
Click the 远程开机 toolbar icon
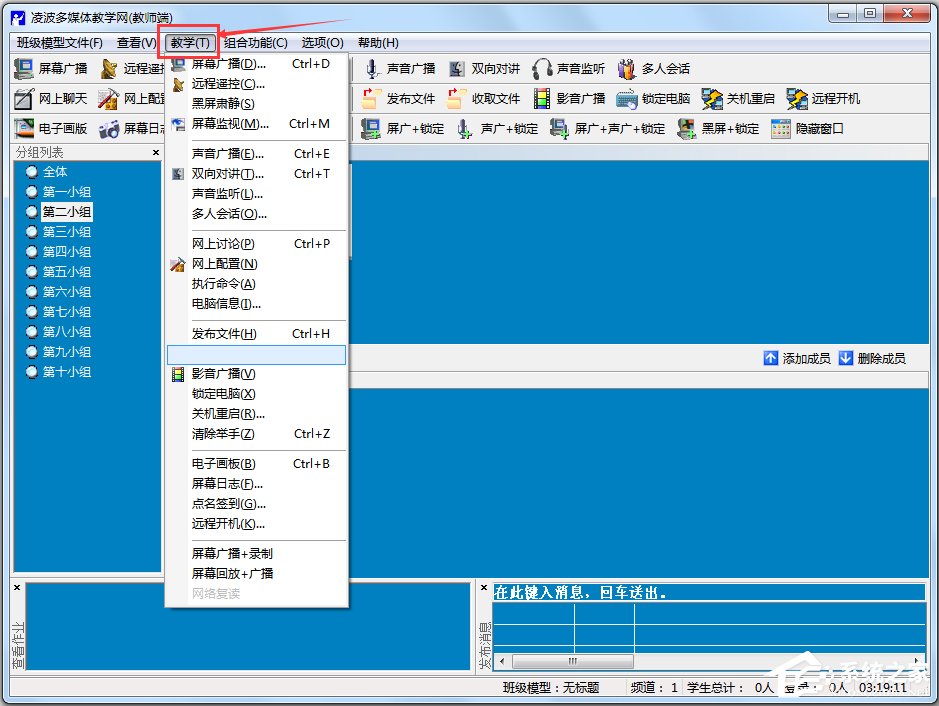tap(797, 99)
